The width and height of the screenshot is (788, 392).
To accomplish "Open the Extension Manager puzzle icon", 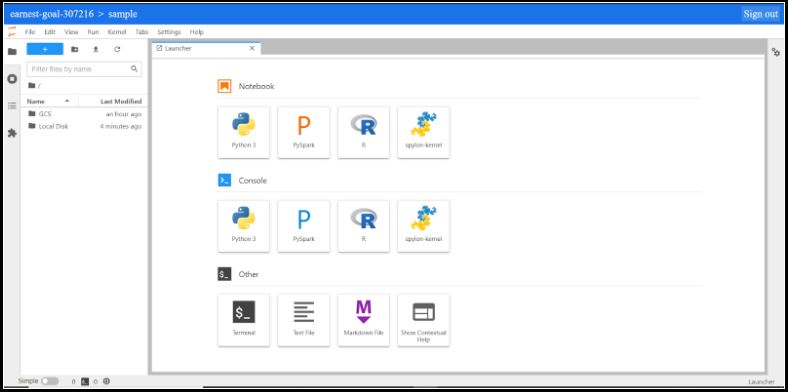I will [x=12, y=133].
